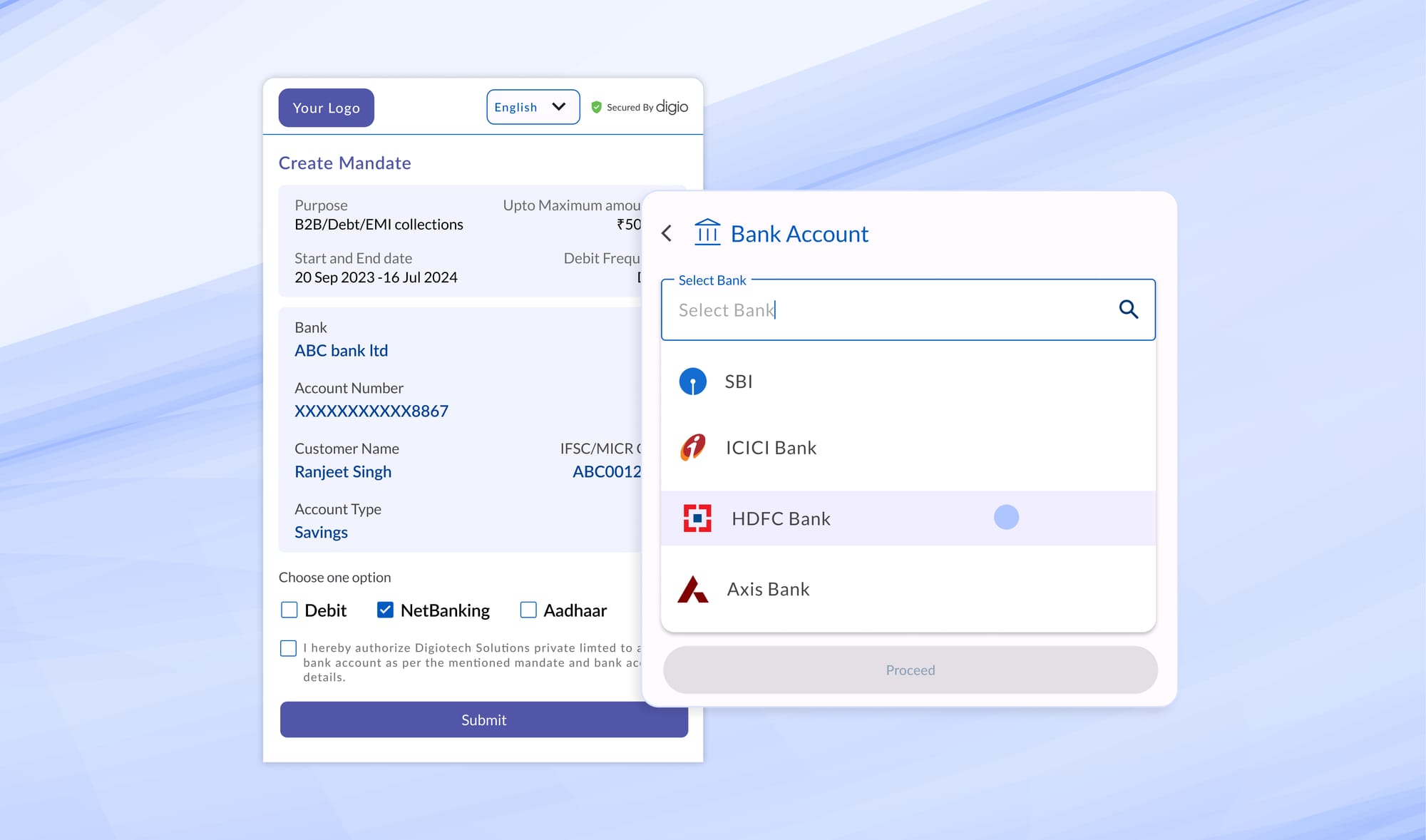Check the Debit option checkbox

pyautogui.click(x=289, y=610)
